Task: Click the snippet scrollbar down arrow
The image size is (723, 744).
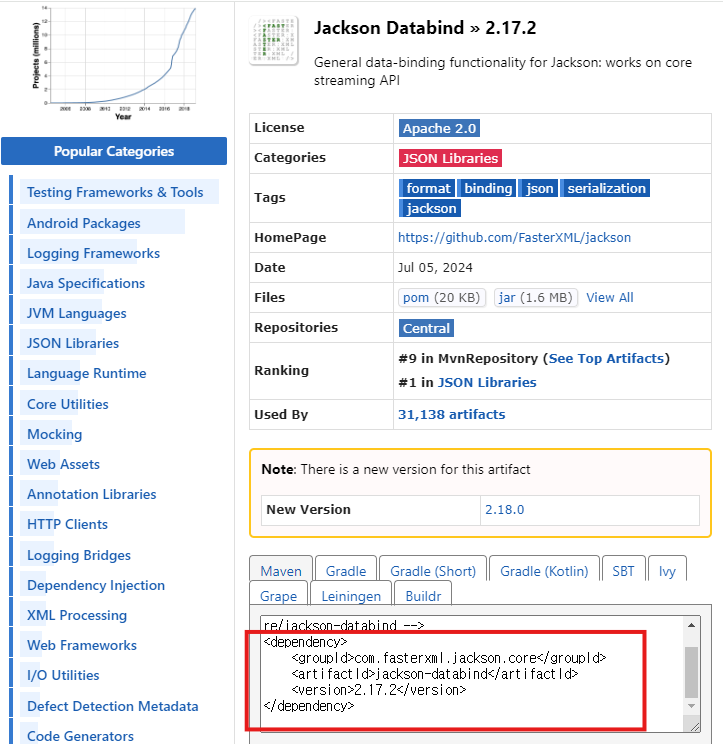Action: click(691, 706)
